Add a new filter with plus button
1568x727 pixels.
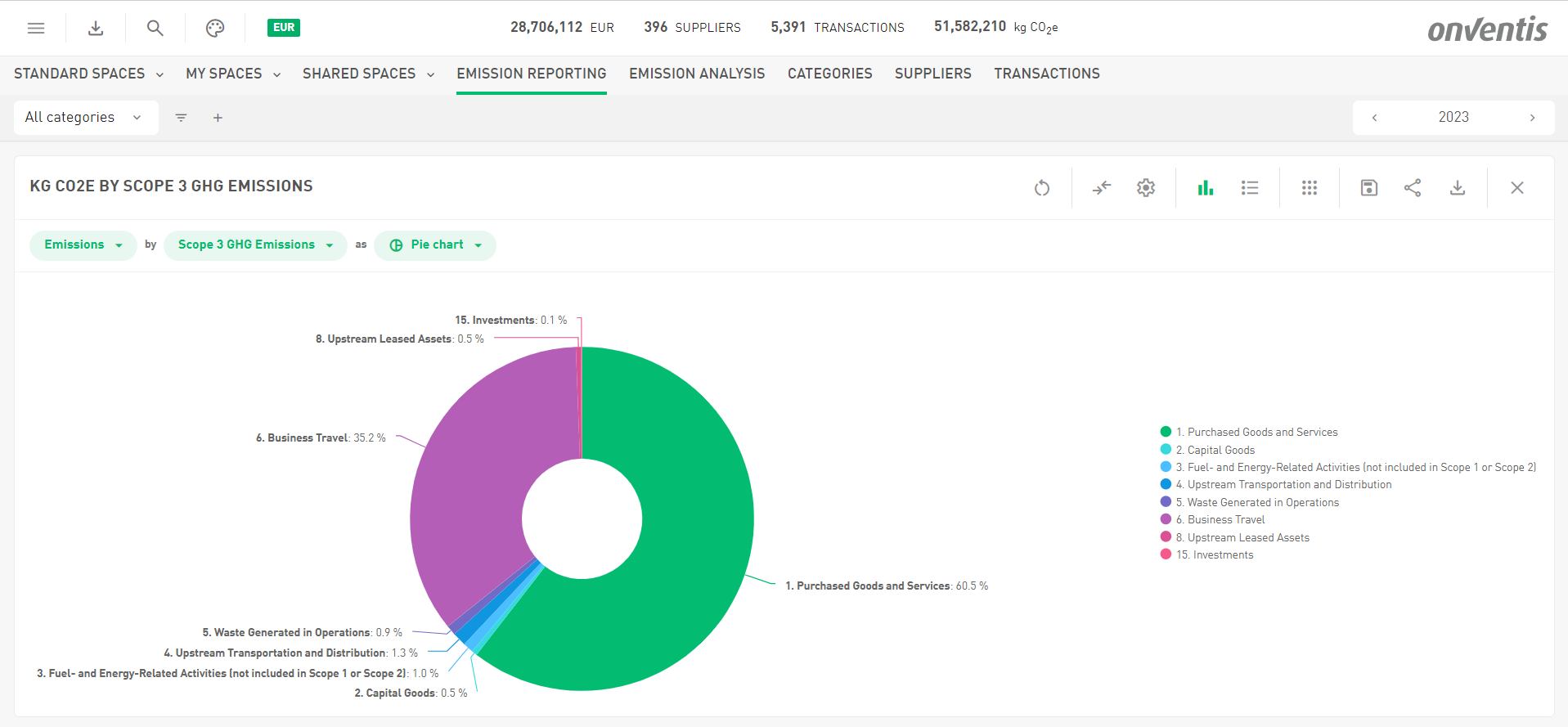218,118
